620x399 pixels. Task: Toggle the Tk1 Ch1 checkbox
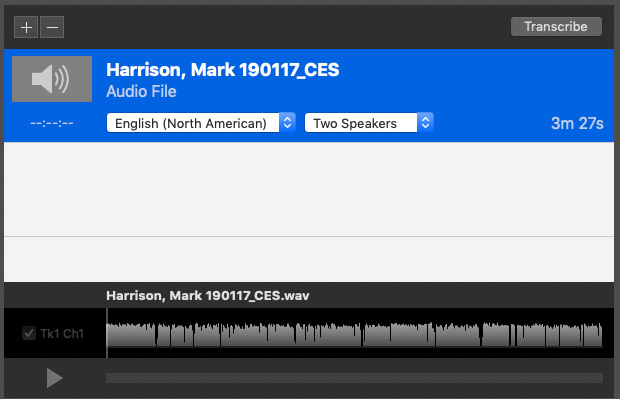click(29, 333)
